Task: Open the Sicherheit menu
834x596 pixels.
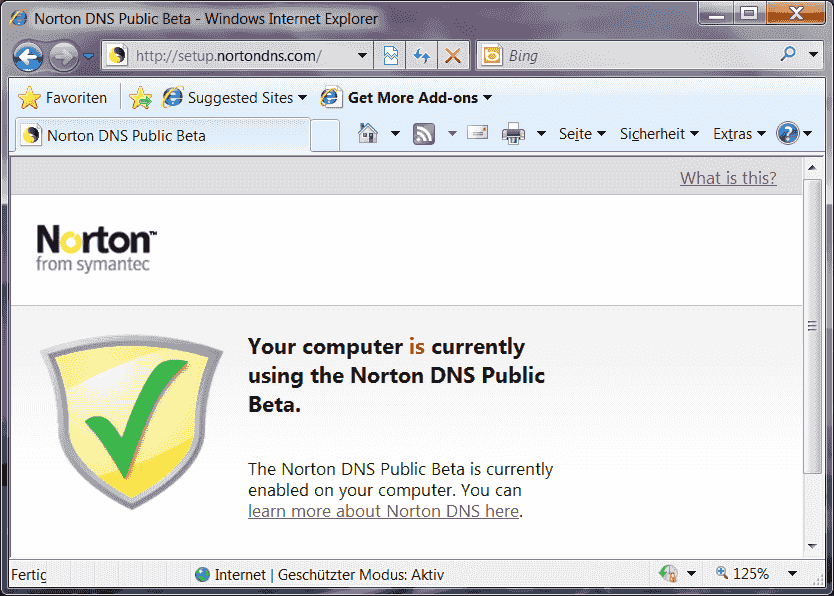Action: click(x=659, y=133)
